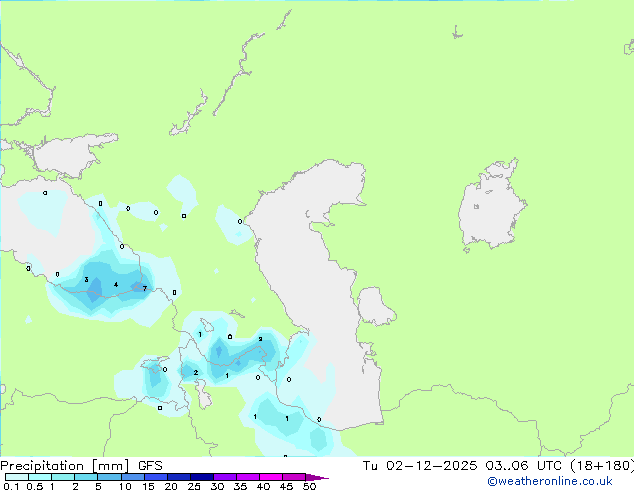This screenshot has width=634, height=490.
Task: Click the legend label '35'
Action: point(240,486)
